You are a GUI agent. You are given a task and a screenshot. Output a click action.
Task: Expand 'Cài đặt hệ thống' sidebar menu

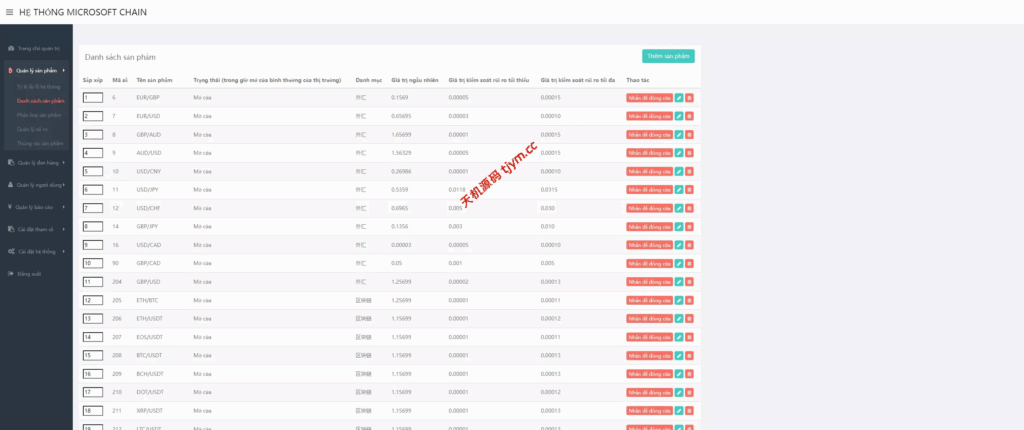[x=36, y=252]
